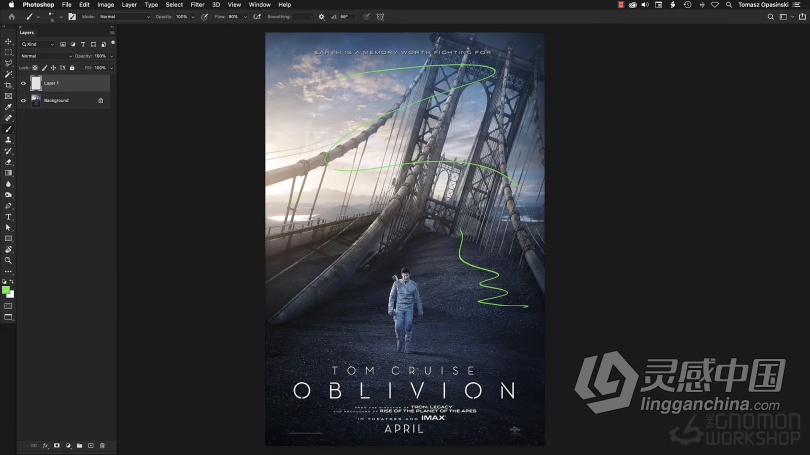The height and width of the screenshot is (455, 810).
Task: Select the Type tool
Action: 8,217
